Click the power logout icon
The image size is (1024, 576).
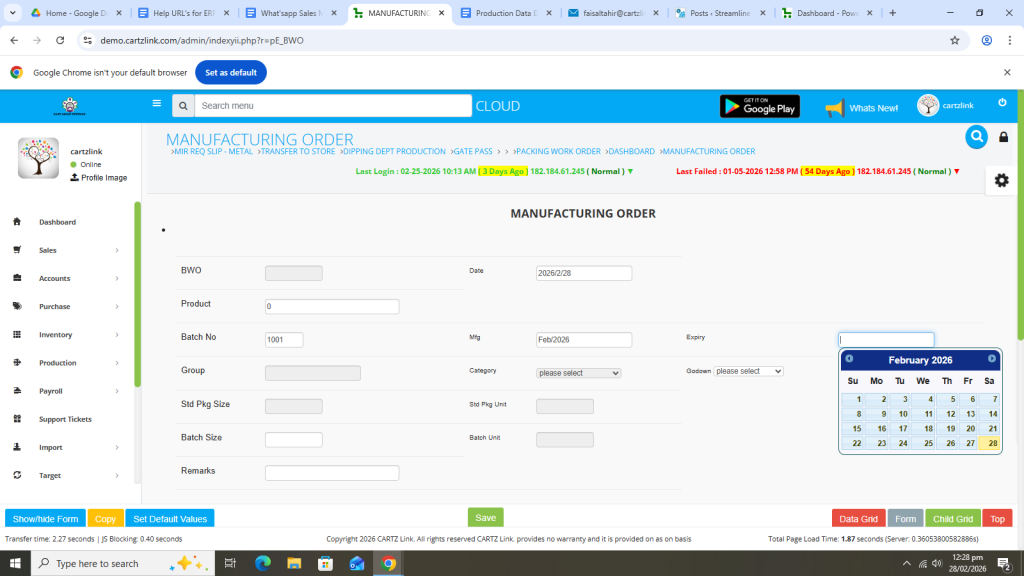(1002, 103)
